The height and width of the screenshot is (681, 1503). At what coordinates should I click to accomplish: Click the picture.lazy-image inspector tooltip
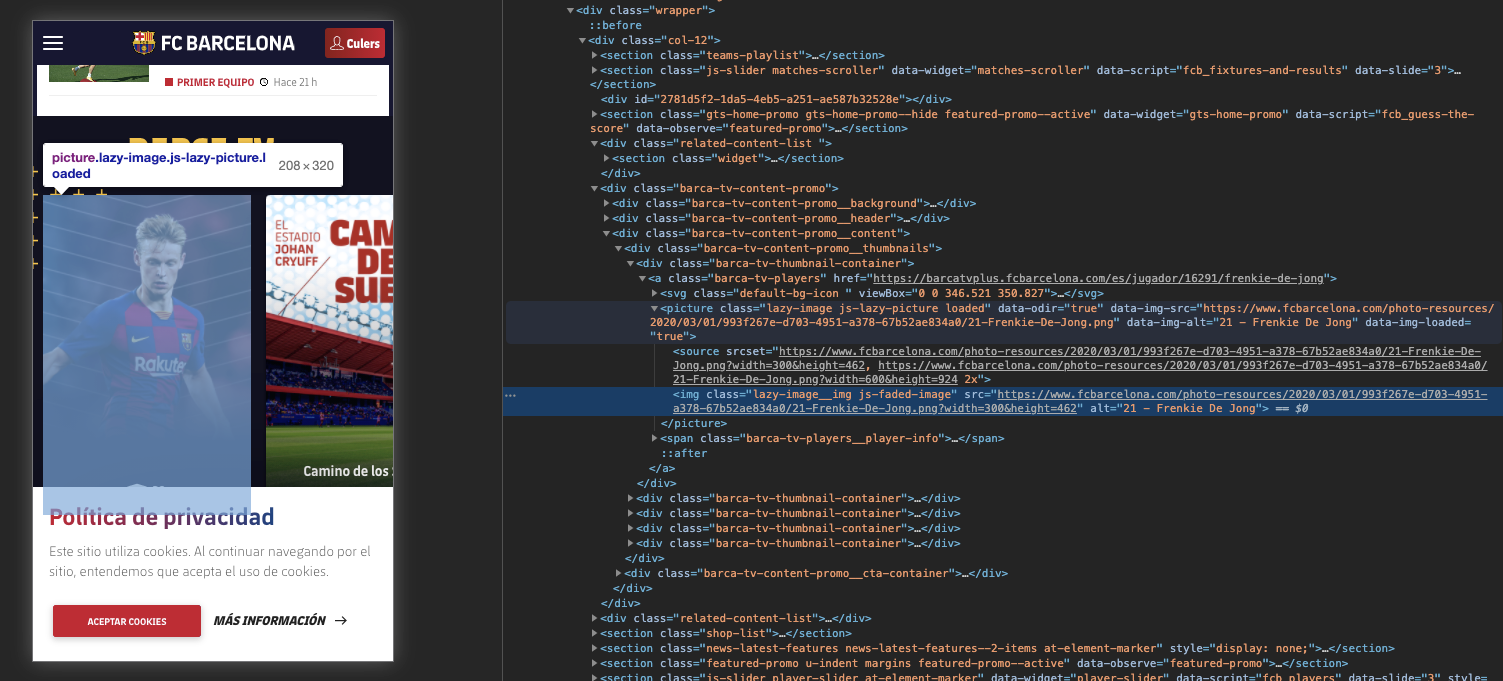(193, 165)
